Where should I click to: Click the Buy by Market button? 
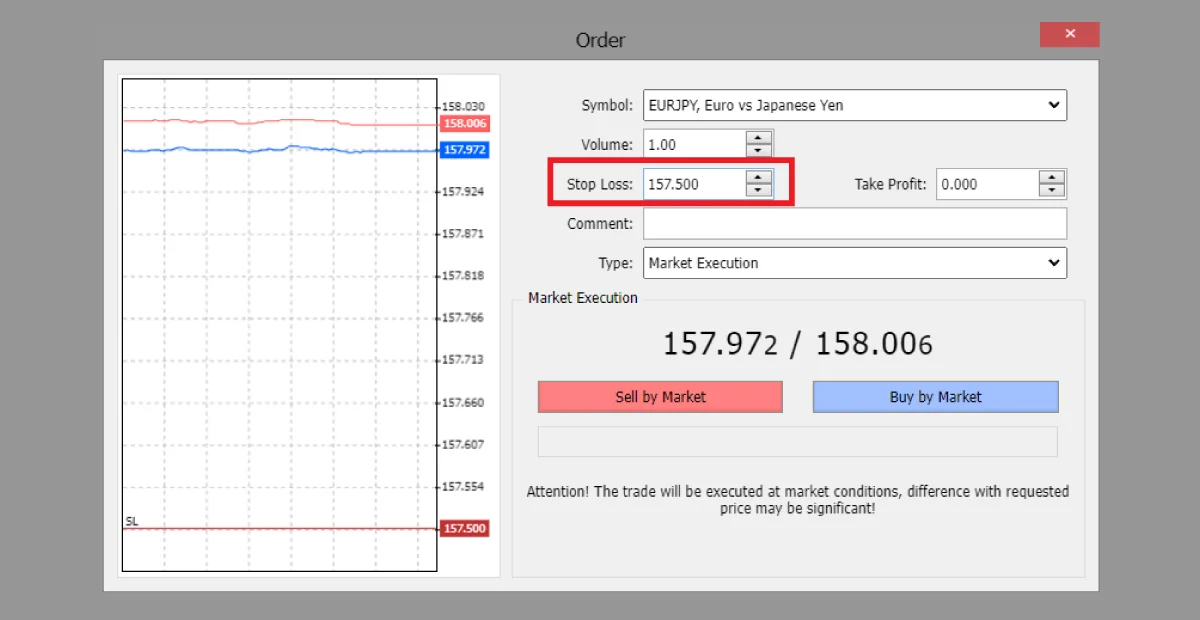pos(934,396)
